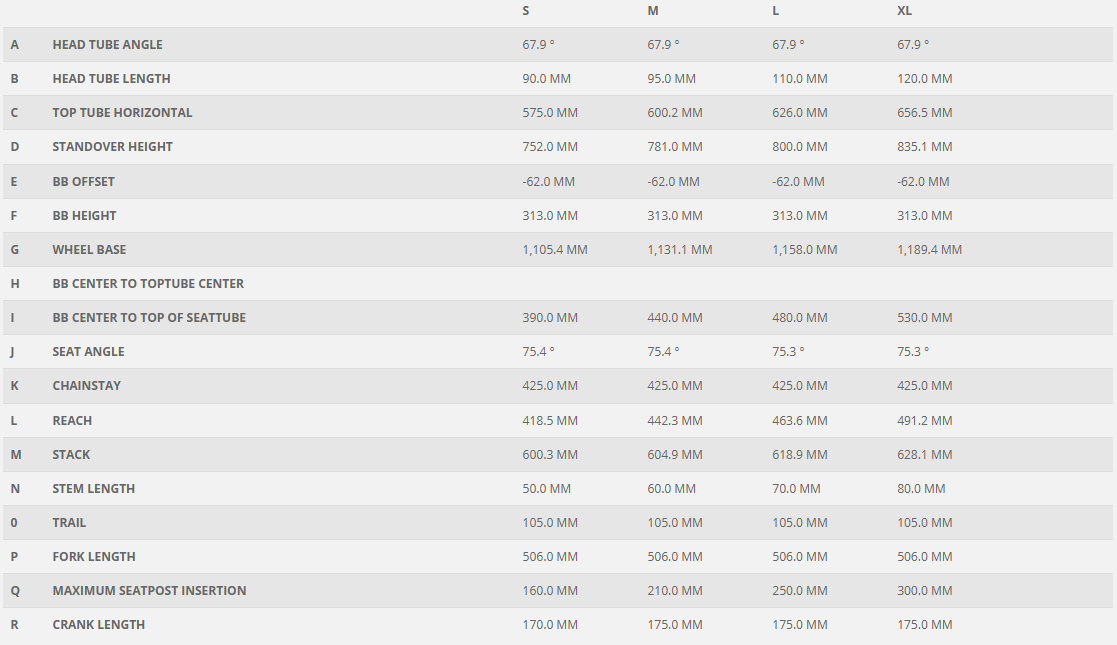Select the MAXIMUM SEATPOST INSERTION label
1117x645 pixels.
149,591
